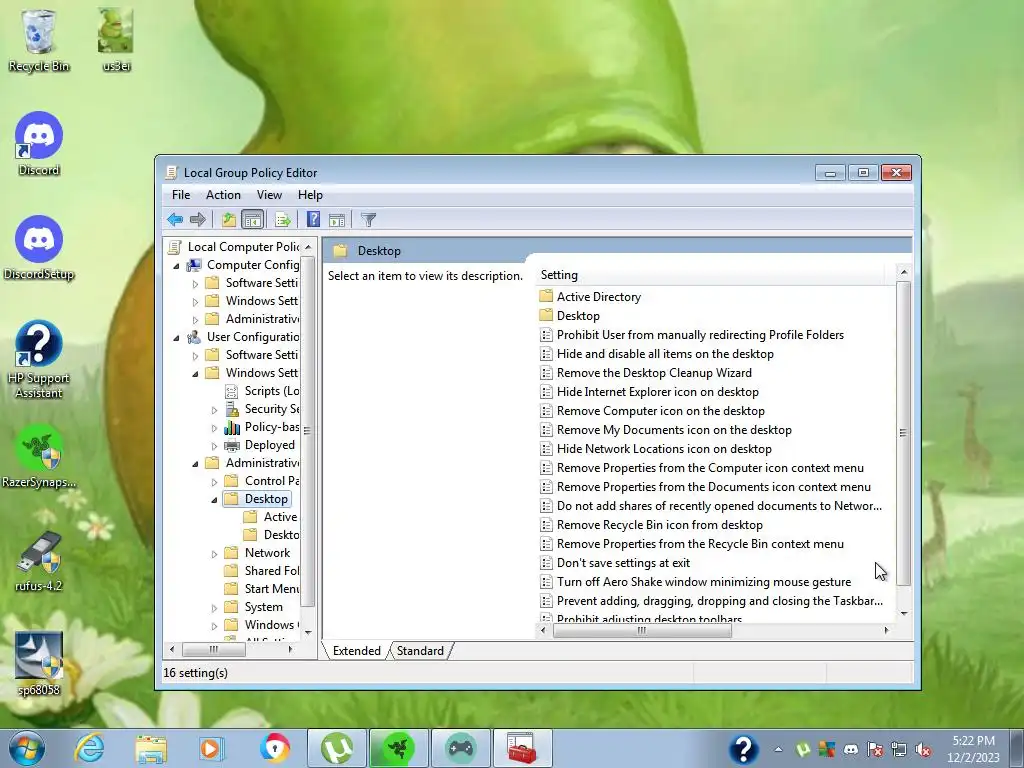Select Active Directory child under Desktop tree node
1024x768 pixels.
pos(280,517)
